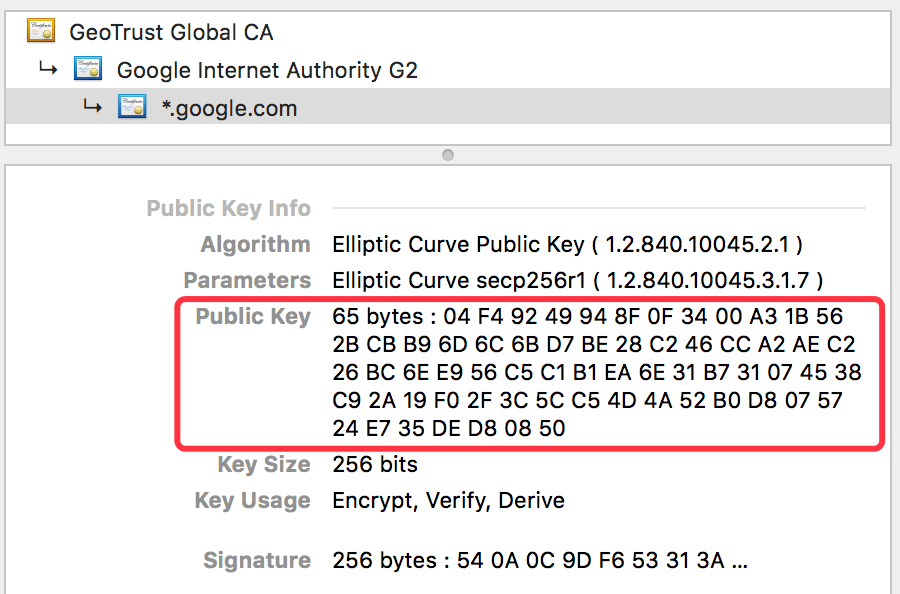Select the *.google.com leaf certificate row

229,108
